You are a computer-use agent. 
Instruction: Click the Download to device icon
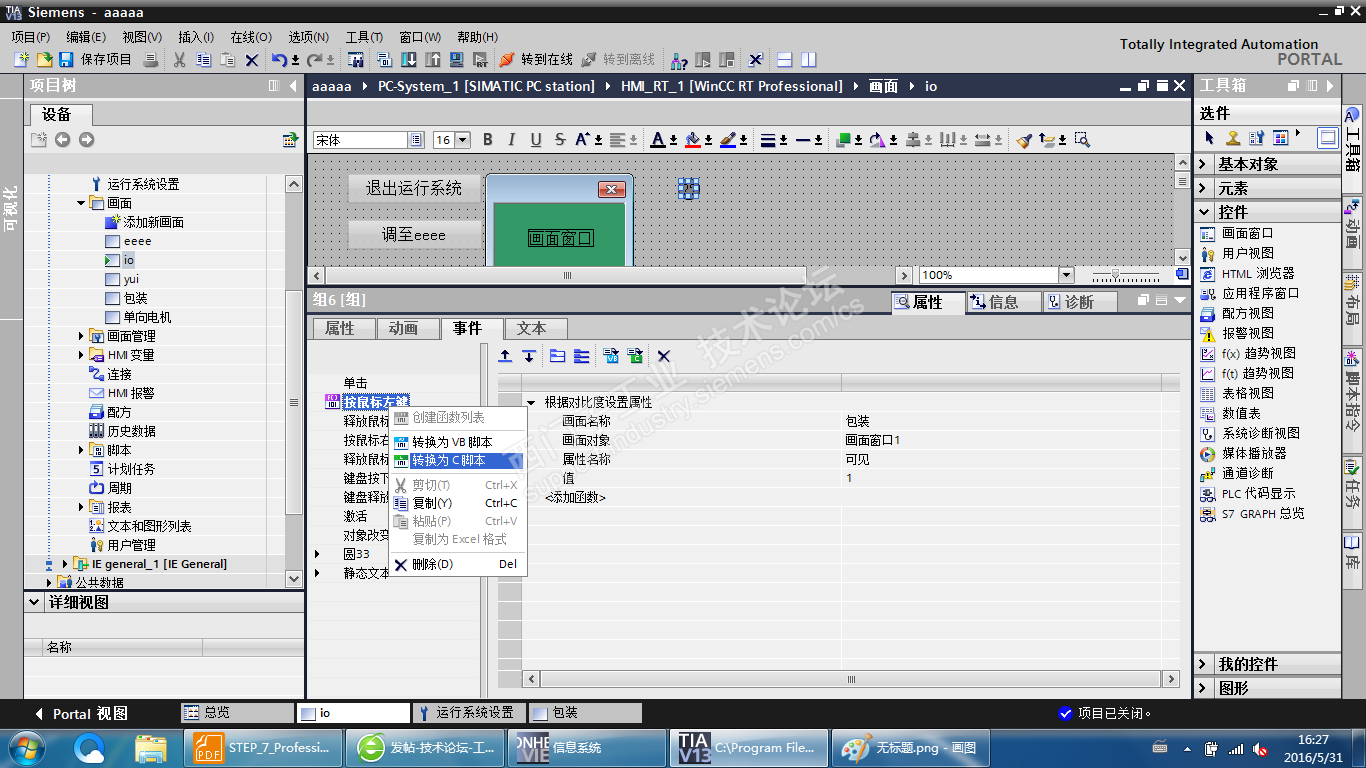pos(409,60)
